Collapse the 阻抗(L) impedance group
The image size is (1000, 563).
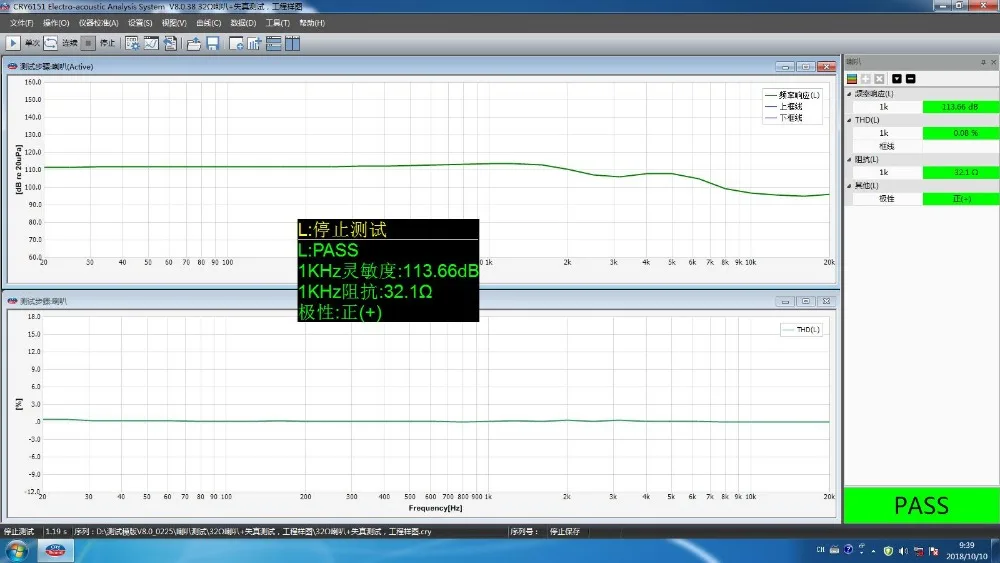850,159
